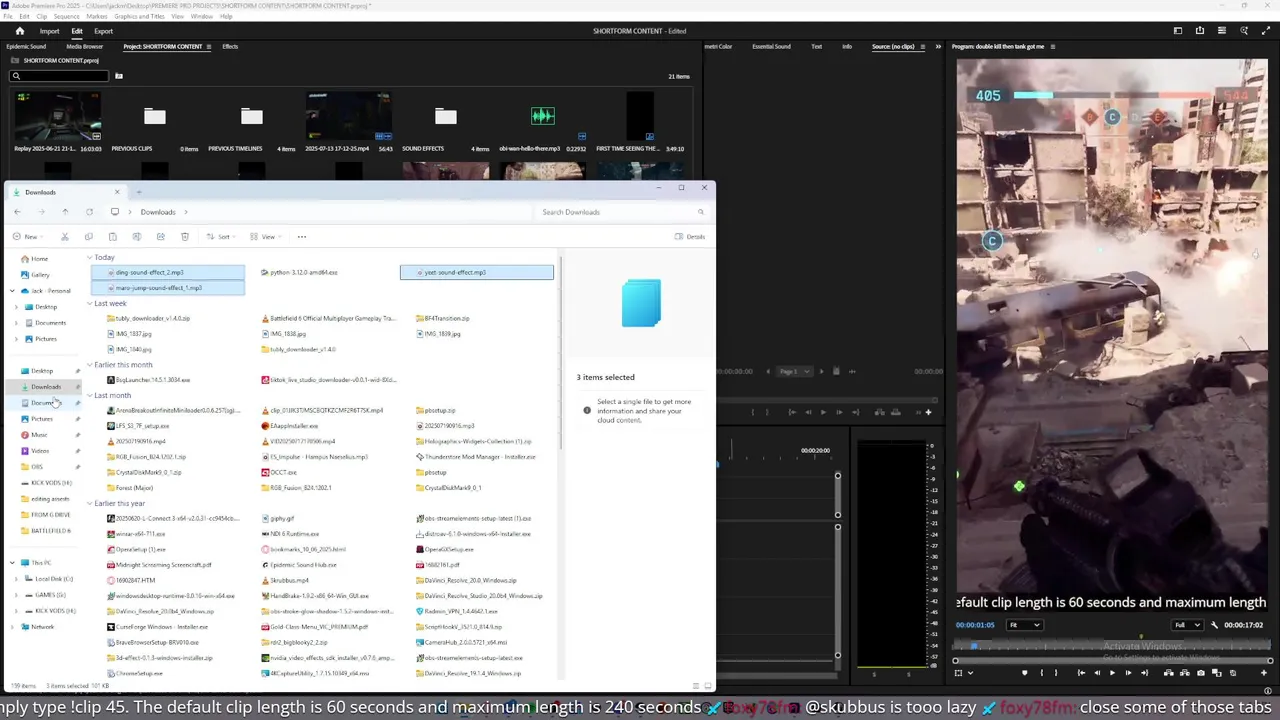Collapse Jack - Personal tree node
The image size is (1280, 720).
(12, 291)
